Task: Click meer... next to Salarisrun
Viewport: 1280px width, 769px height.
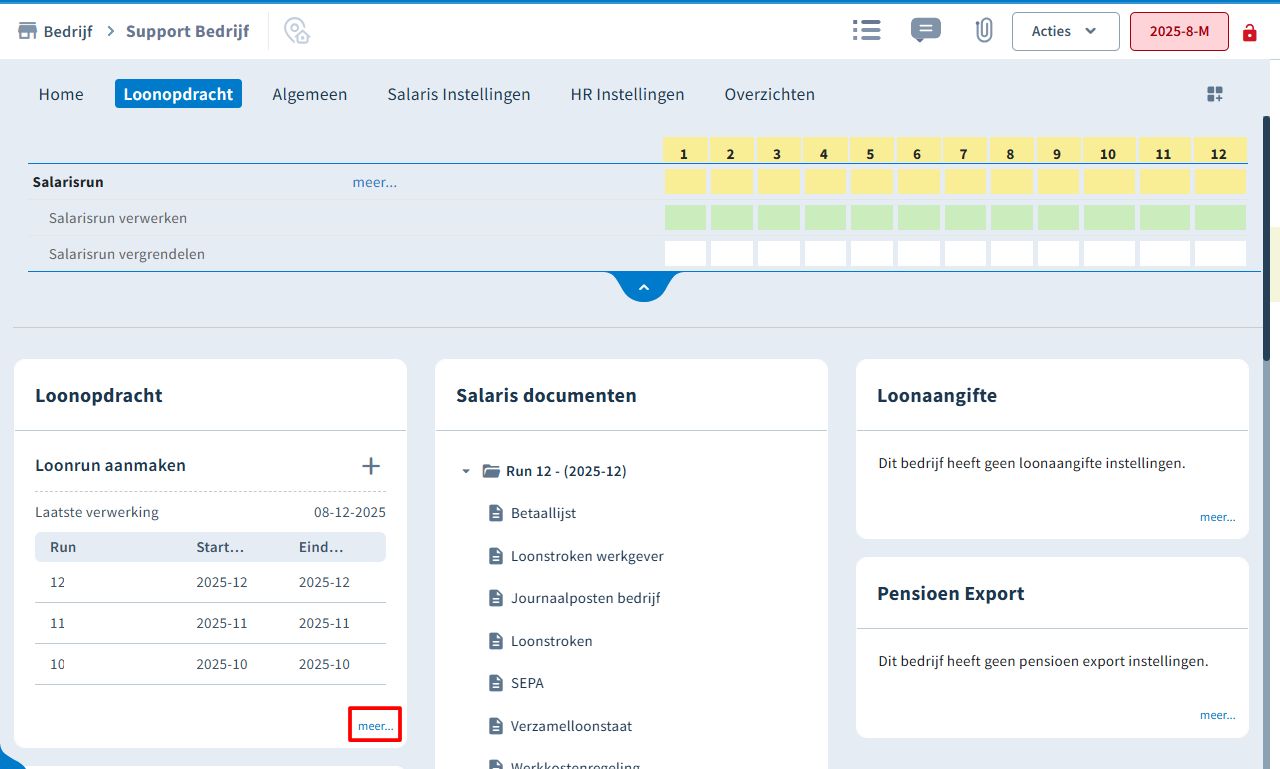Action: pyautogui.click(x=374, y=182)
